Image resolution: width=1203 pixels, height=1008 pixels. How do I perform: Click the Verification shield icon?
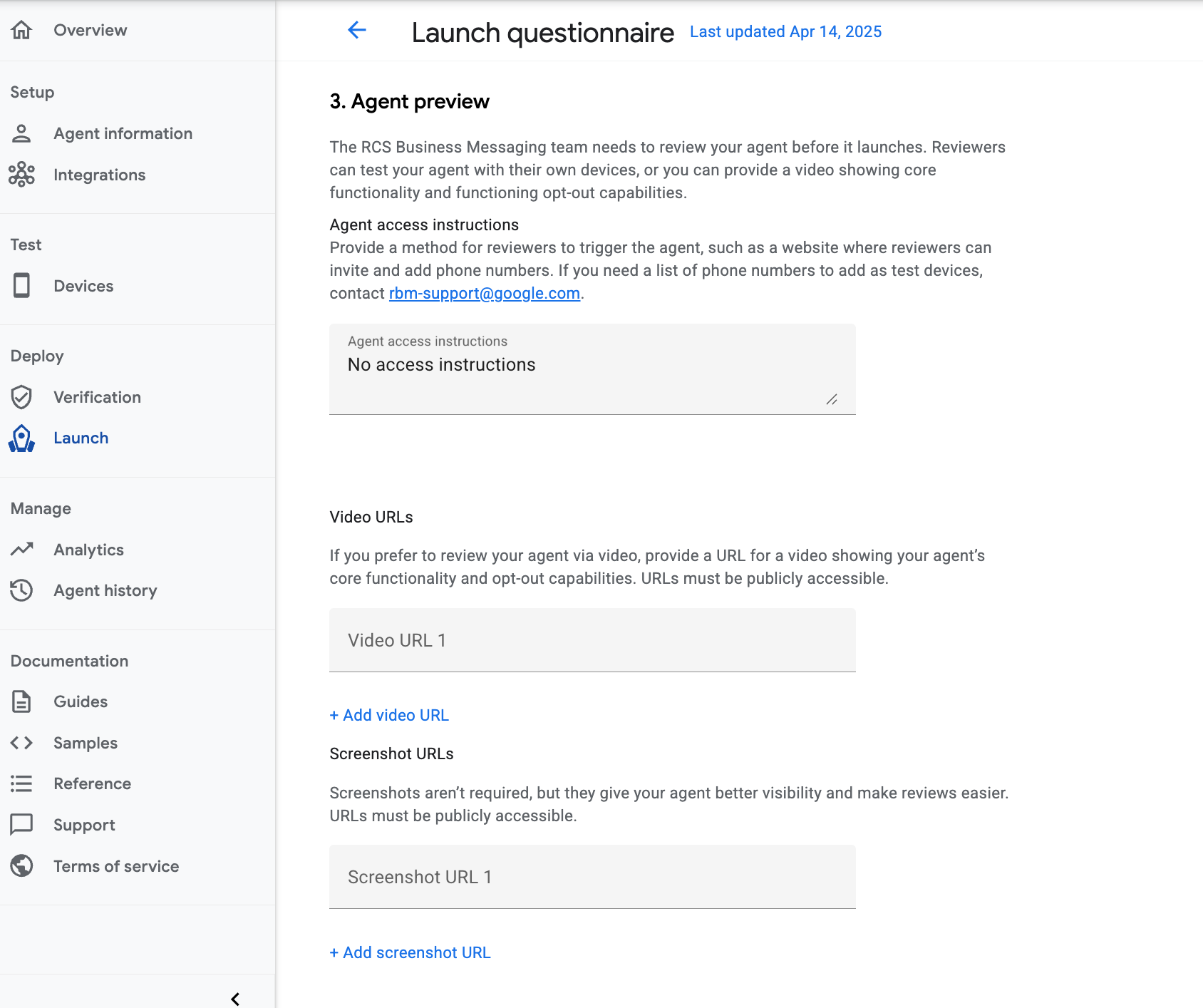point(21,397)
